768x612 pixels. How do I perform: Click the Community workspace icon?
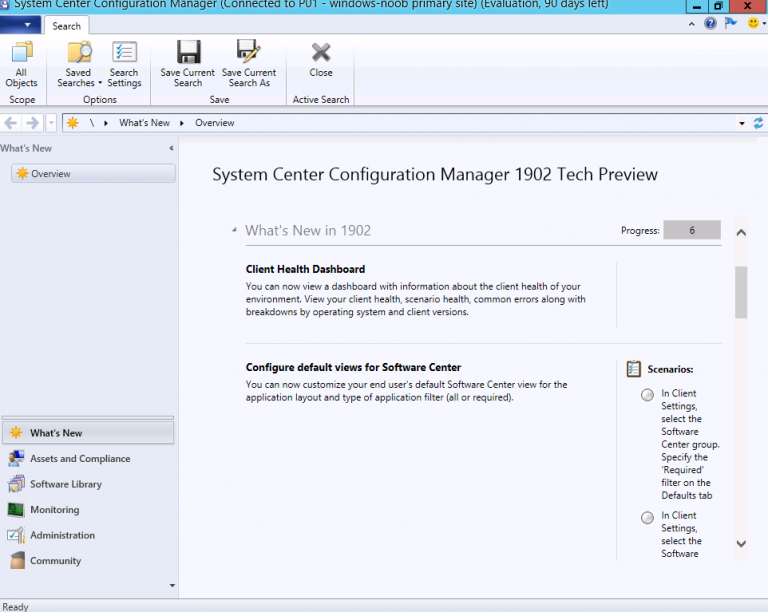coord(17,560)
